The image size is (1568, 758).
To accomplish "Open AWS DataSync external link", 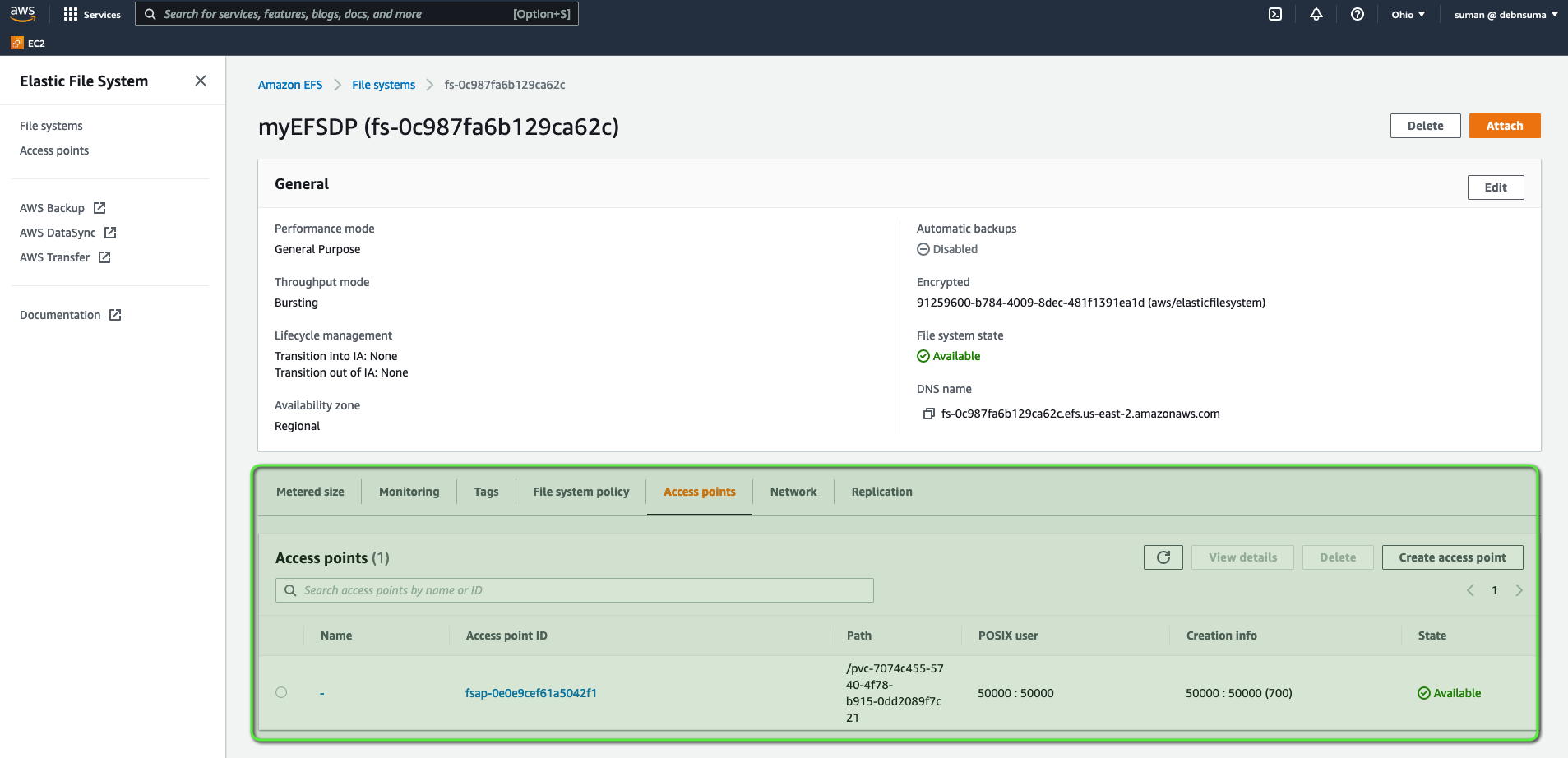I will tap(68, 233).
